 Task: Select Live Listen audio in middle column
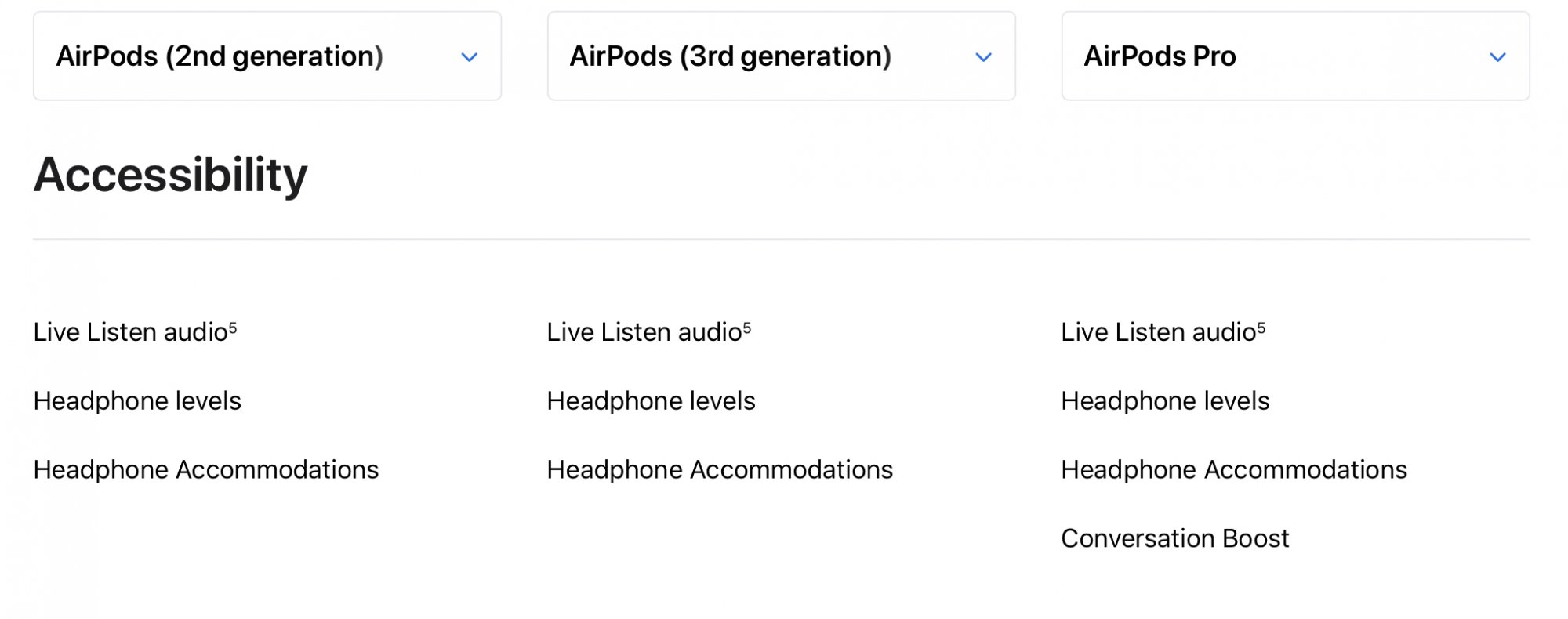coord(644,332)
